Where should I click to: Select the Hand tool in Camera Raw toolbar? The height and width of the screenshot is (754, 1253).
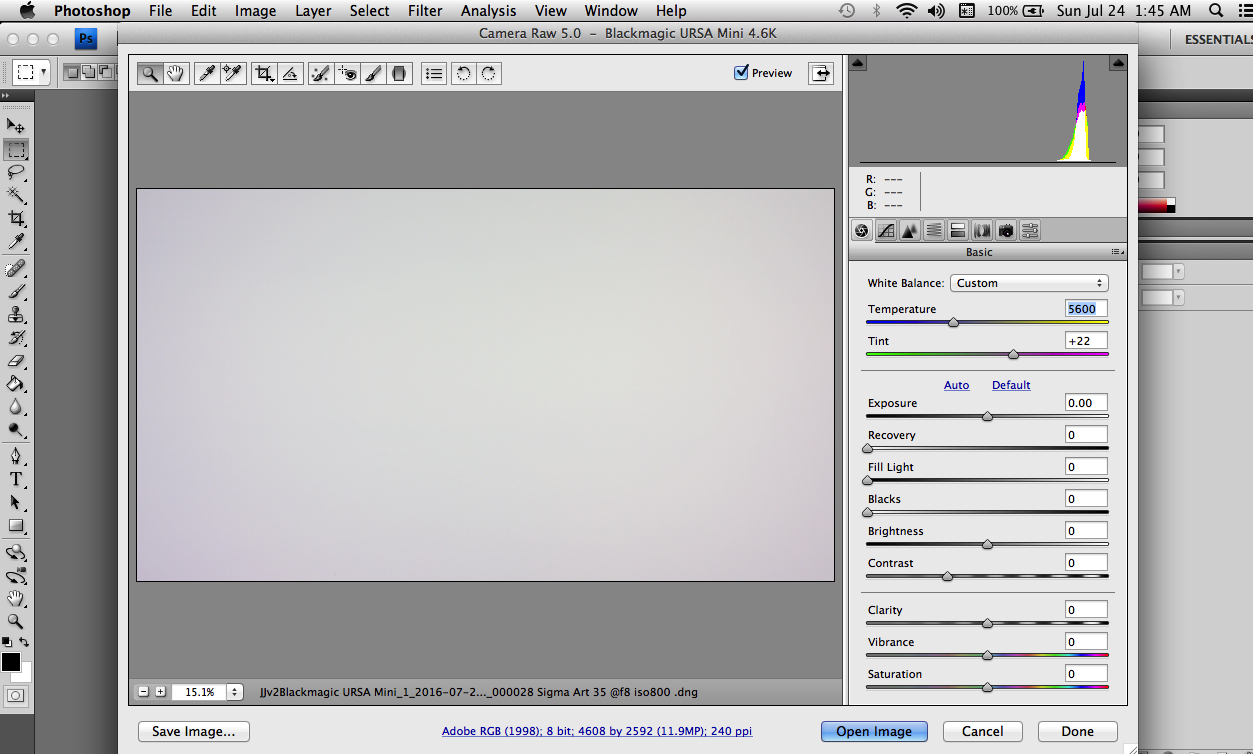pos(176,73)
